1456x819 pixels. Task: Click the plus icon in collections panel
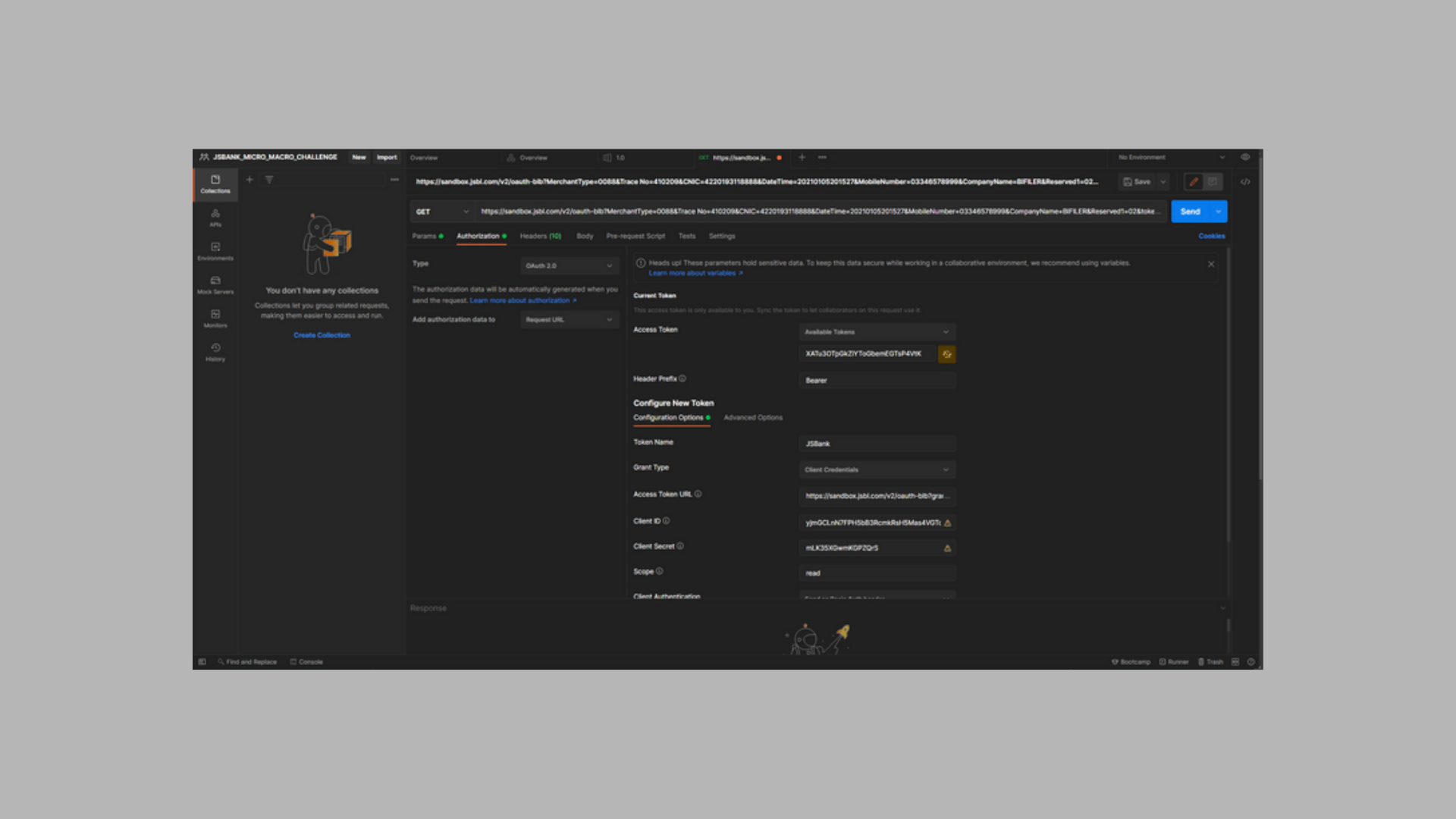[249, 180]
